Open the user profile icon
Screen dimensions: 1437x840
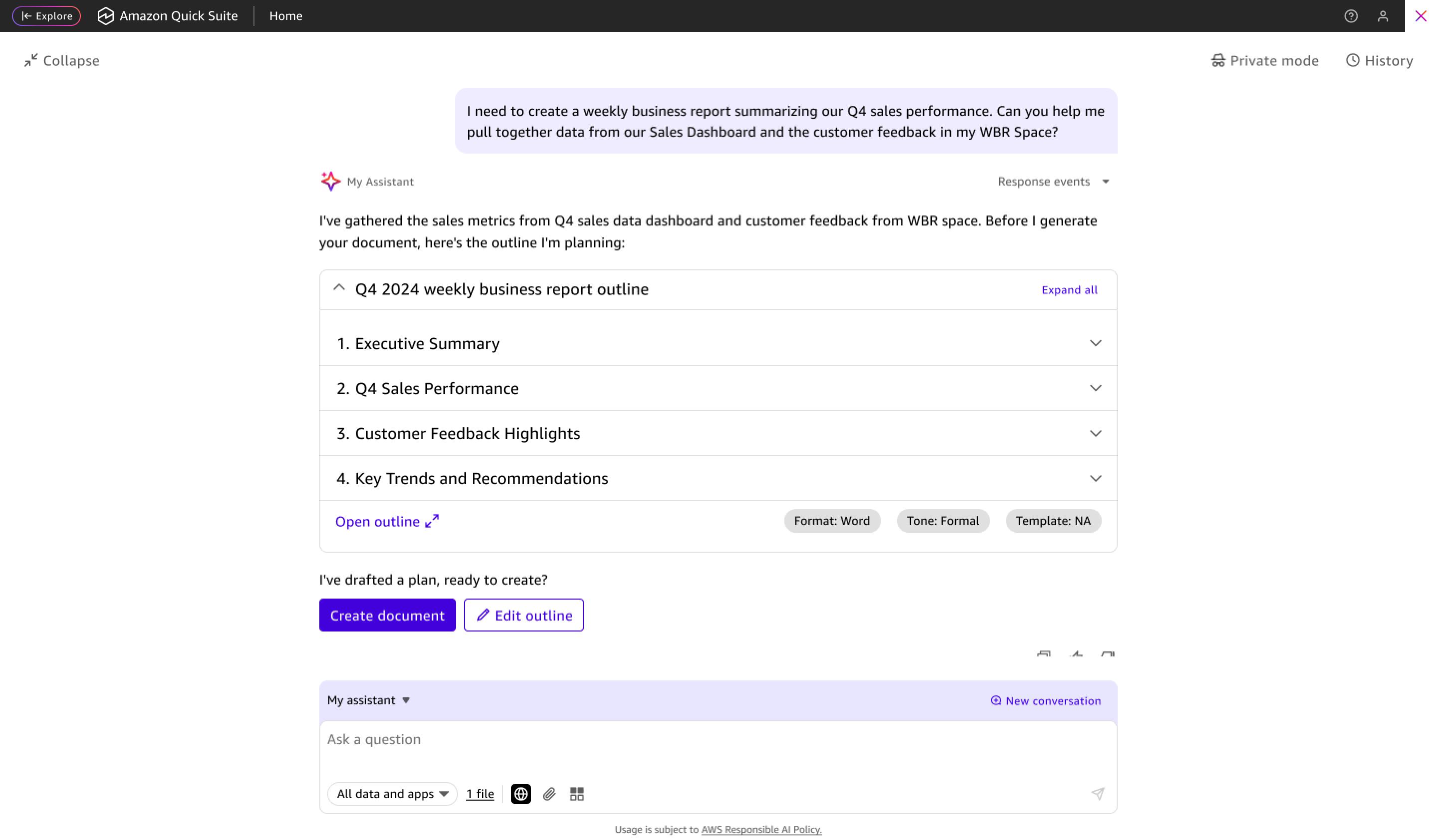[1382, 16]
